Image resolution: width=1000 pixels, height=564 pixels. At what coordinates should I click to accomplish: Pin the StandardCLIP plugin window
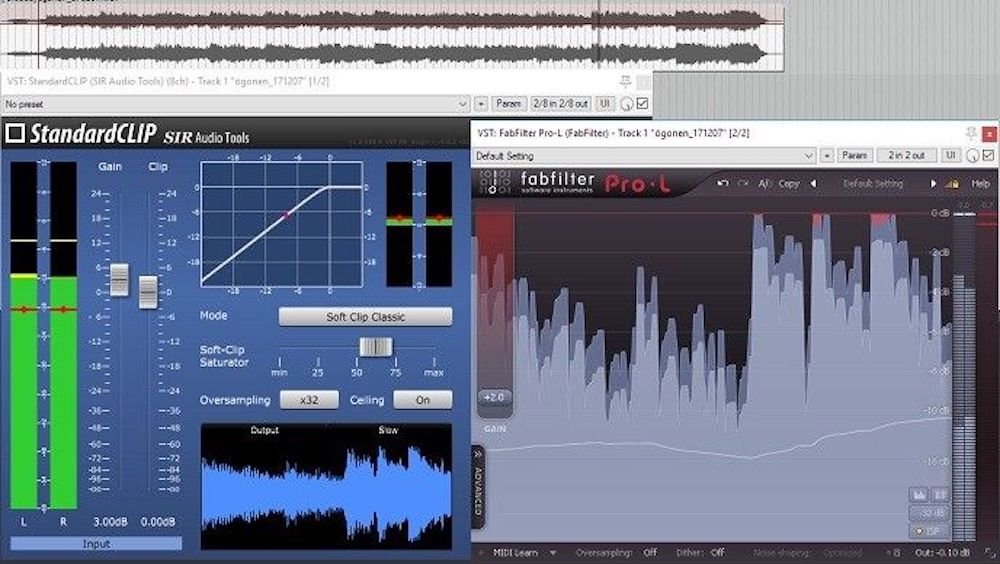pyautogui.click(x=625, y=81)
